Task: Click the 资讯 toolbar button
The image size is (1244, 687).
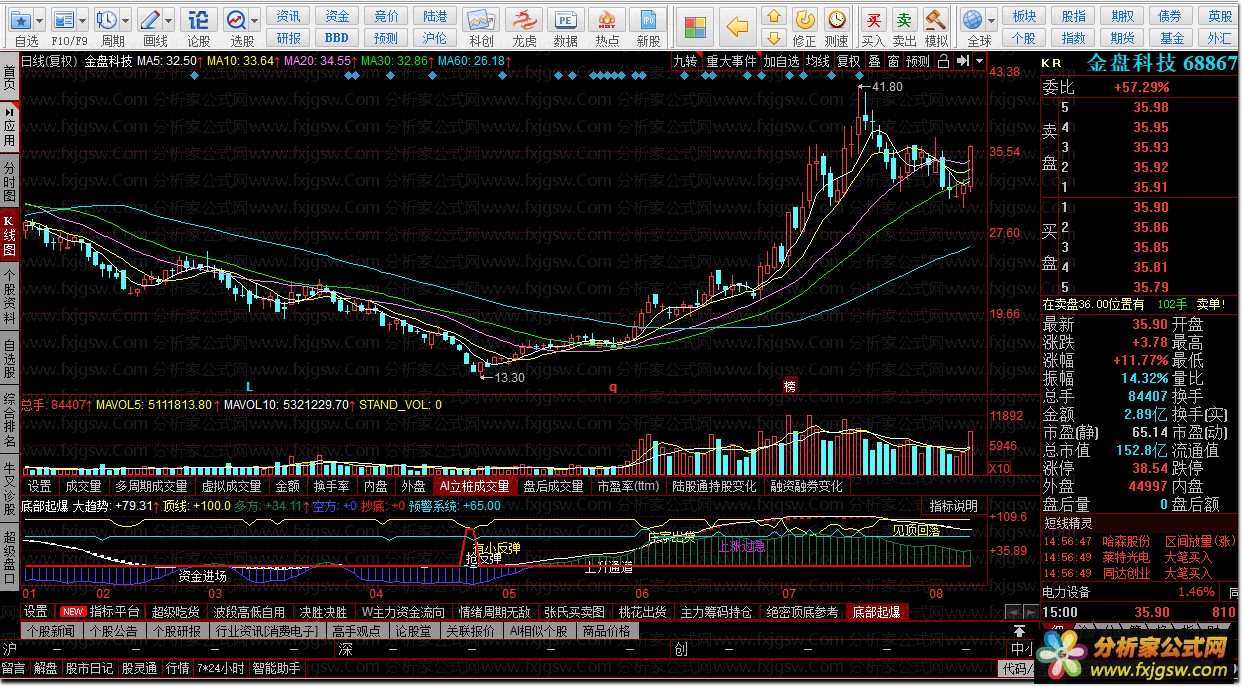Action: pyautogui.click(x=289, y=16)
